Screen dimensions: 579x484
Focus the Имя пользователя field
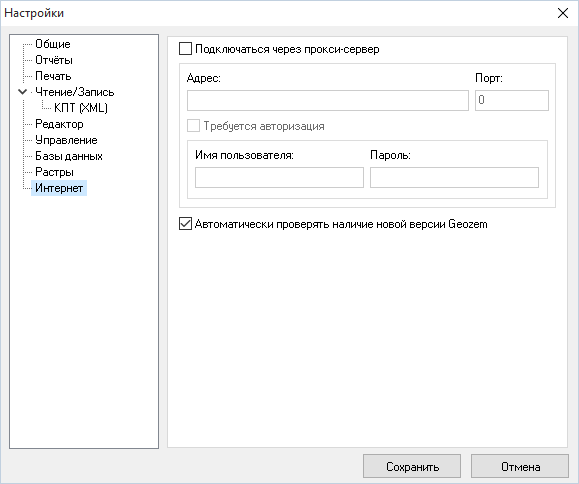coord(280,178)
